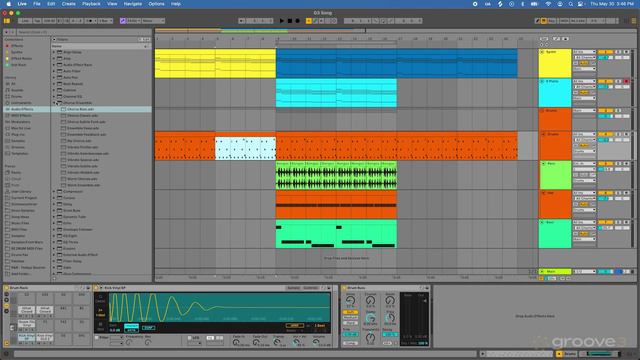Viewport: 640px width, 360px height.
Task: Adjust the Drive knob in Drum Buss
Action: point(350,301)
